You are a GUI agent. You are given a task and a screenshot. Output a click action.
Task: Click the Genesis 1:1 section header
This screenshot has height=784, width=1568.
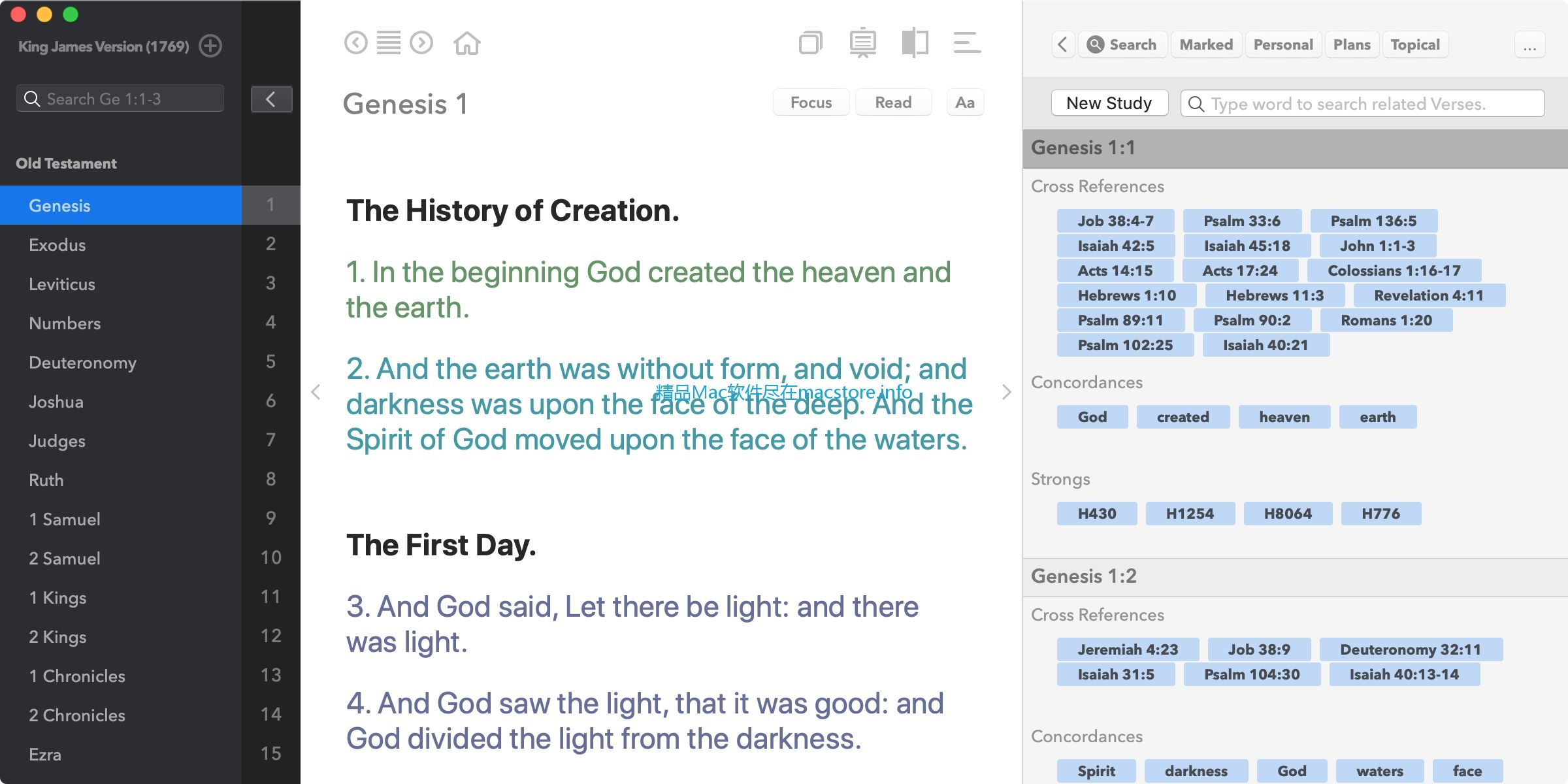pyautogui.click(x=1295, y=148)
